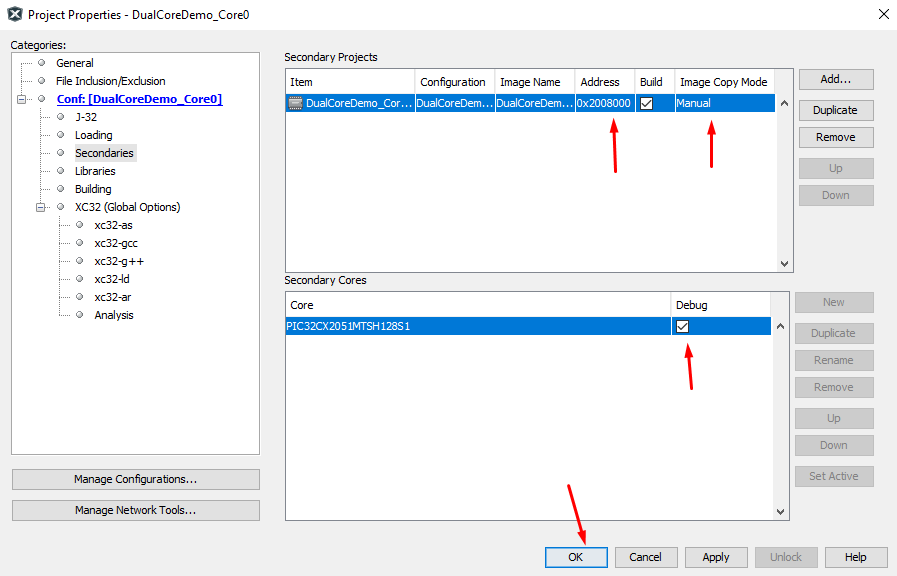Select the Secondaries category in the tree

[104, 152]
